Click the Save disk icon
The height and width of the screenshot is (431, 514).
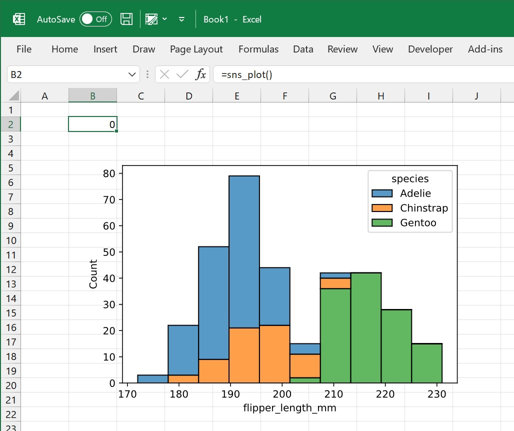click(x=126, y=19)
